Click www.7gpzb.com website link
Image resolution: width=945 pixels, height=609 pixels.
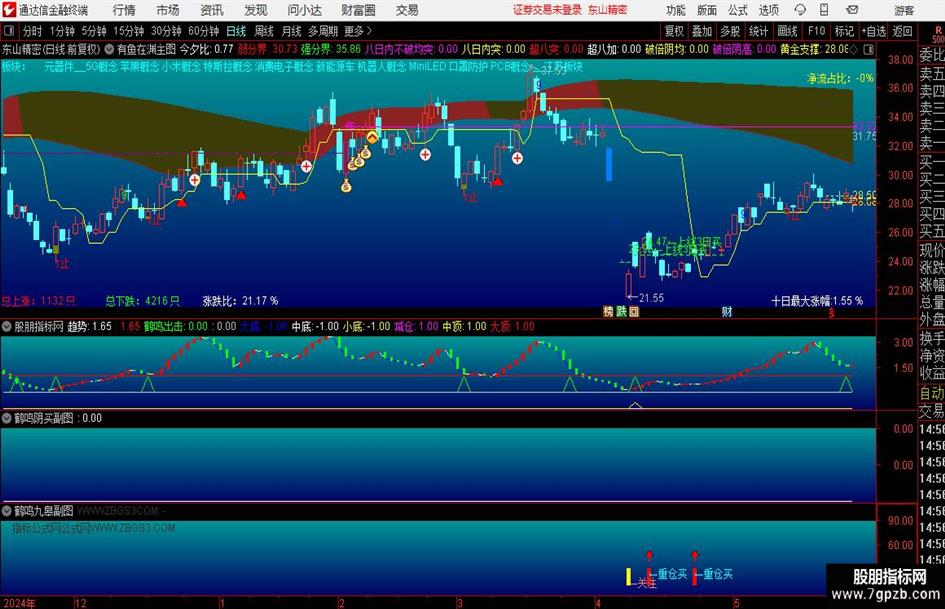pos(885,594)
